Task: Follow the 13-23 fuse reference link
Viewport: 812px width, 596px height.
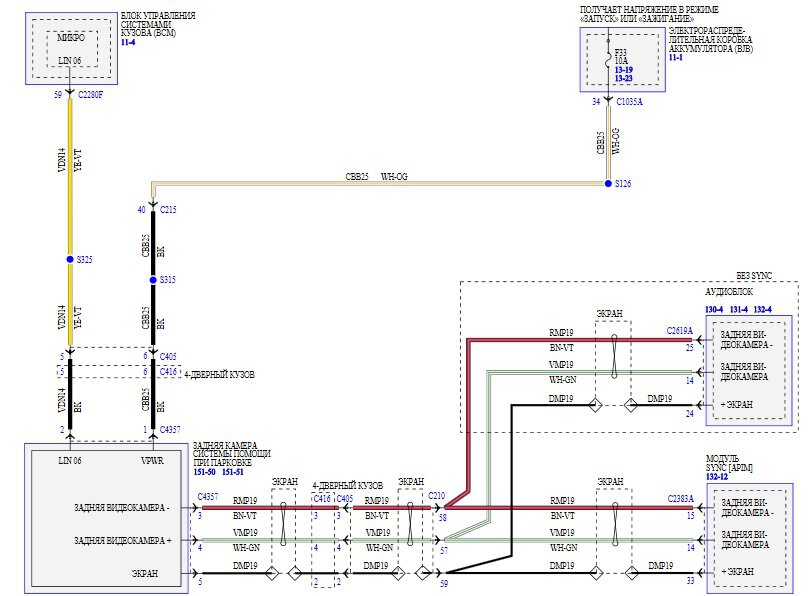Action: (624, 78)
